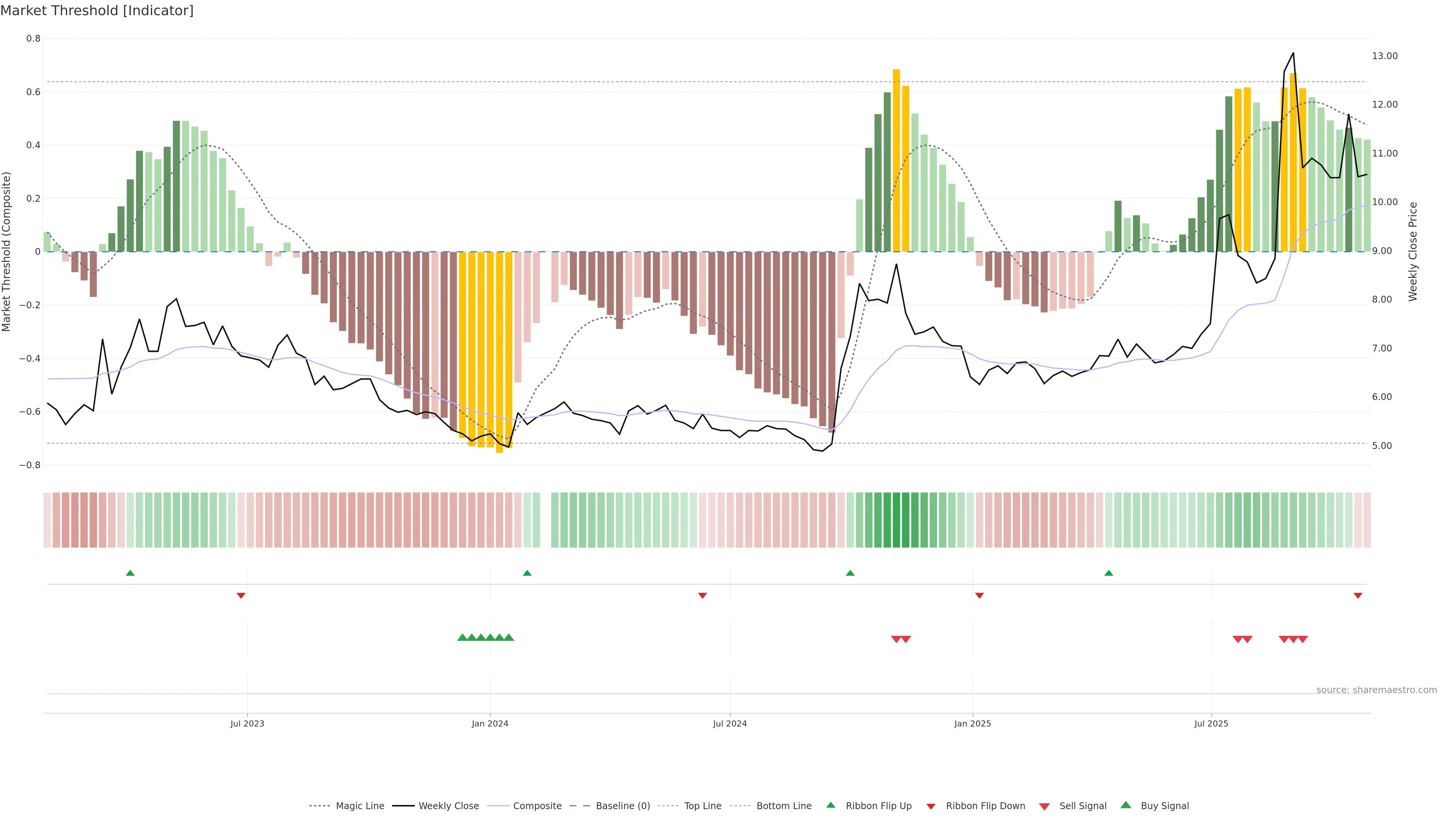
Task: Click the Buy Signal legend icon
Action: tap(1126, 805)
